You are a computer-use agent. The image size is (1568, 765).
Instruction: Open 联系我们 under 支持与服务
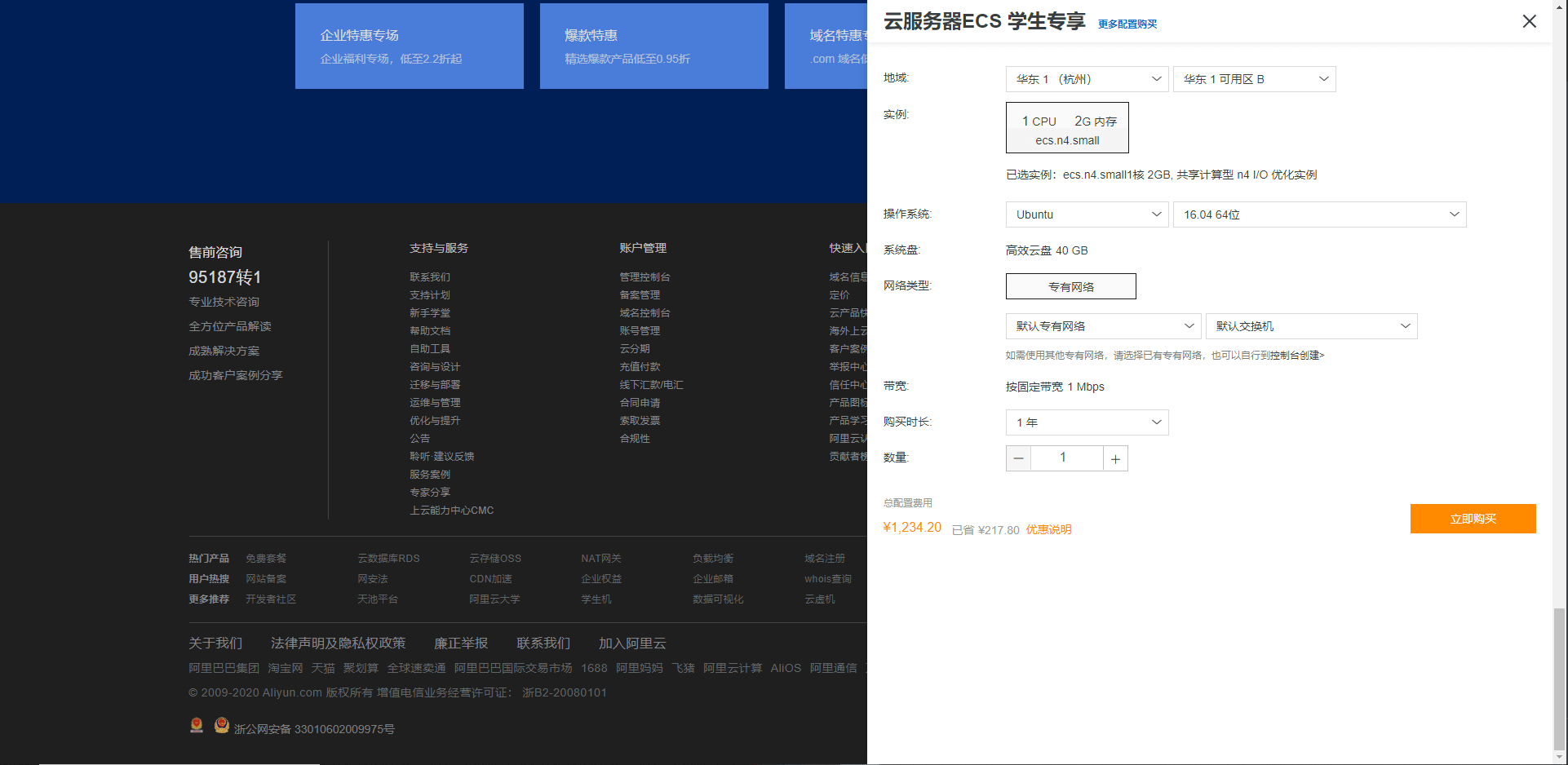tap(430, 277)
